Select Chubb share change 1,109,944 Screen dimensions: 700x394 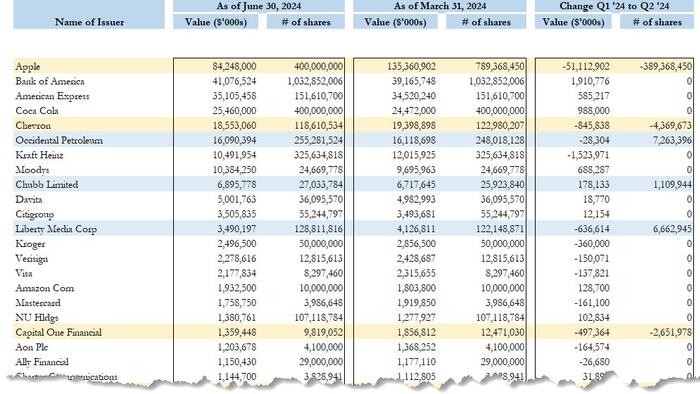click(x=672, y=184)
